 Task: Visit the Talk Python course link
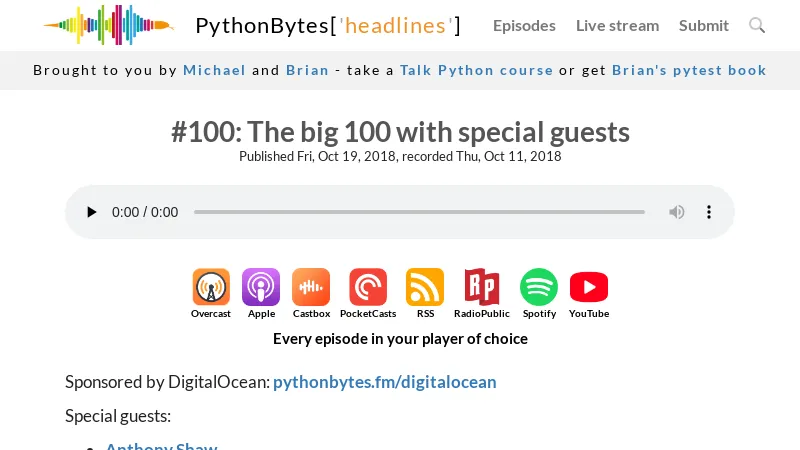(476, 70)
